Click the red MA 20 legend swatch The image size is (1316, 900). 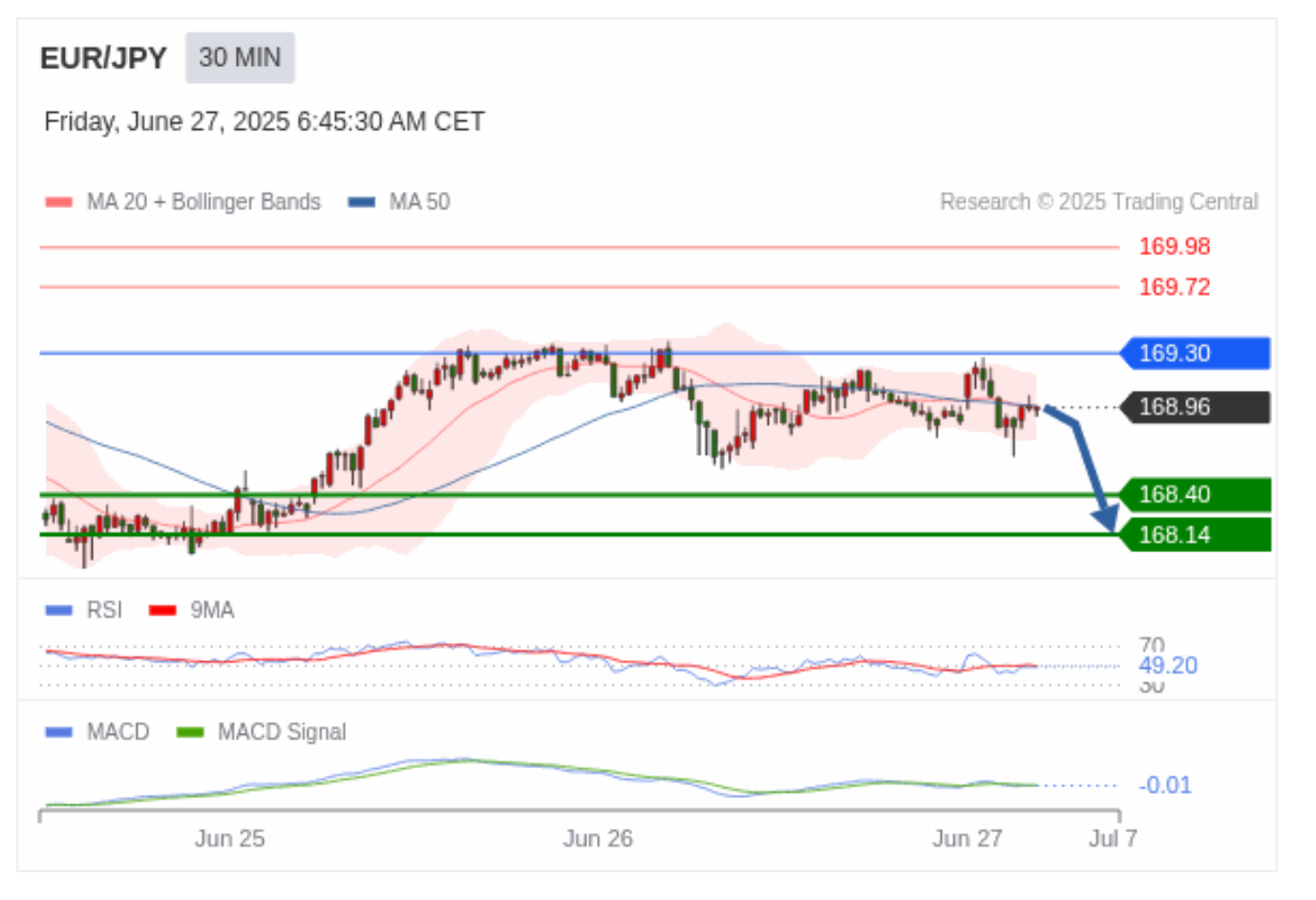click(59, 202)
